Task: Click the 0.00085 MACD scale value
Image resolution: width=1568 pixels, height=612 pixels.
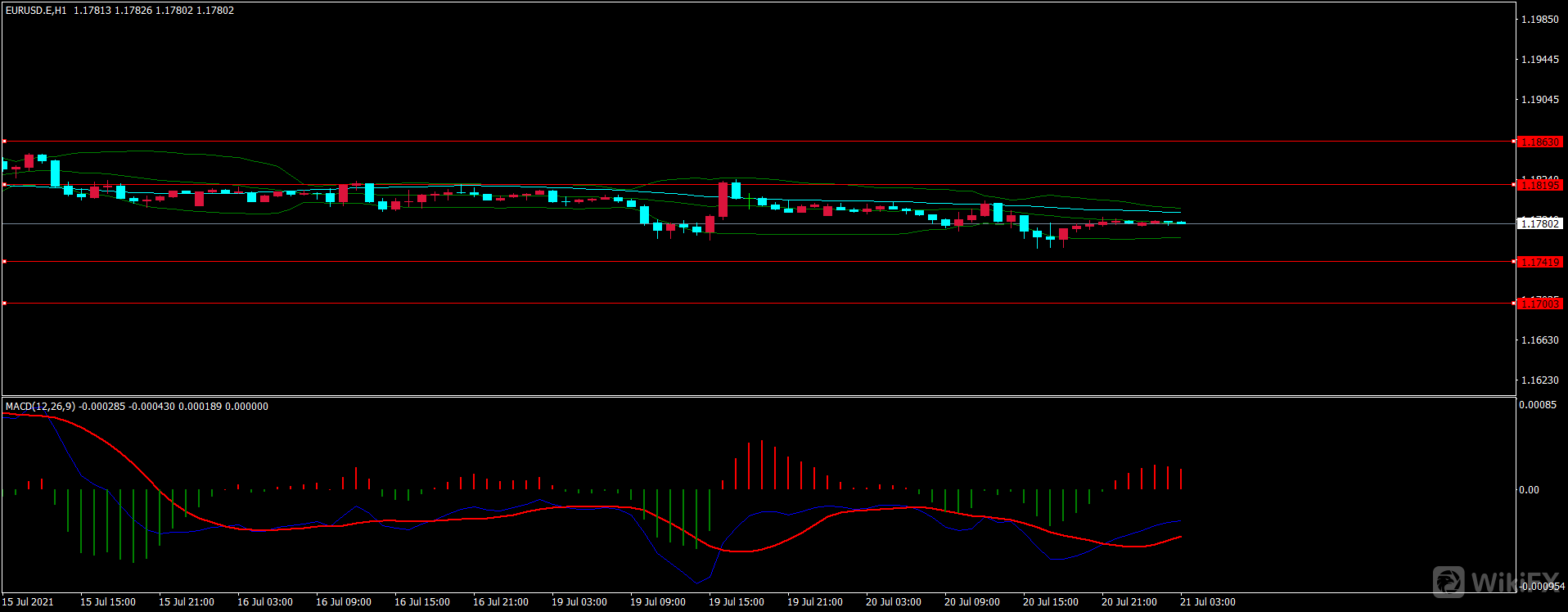Action: 1538,405
